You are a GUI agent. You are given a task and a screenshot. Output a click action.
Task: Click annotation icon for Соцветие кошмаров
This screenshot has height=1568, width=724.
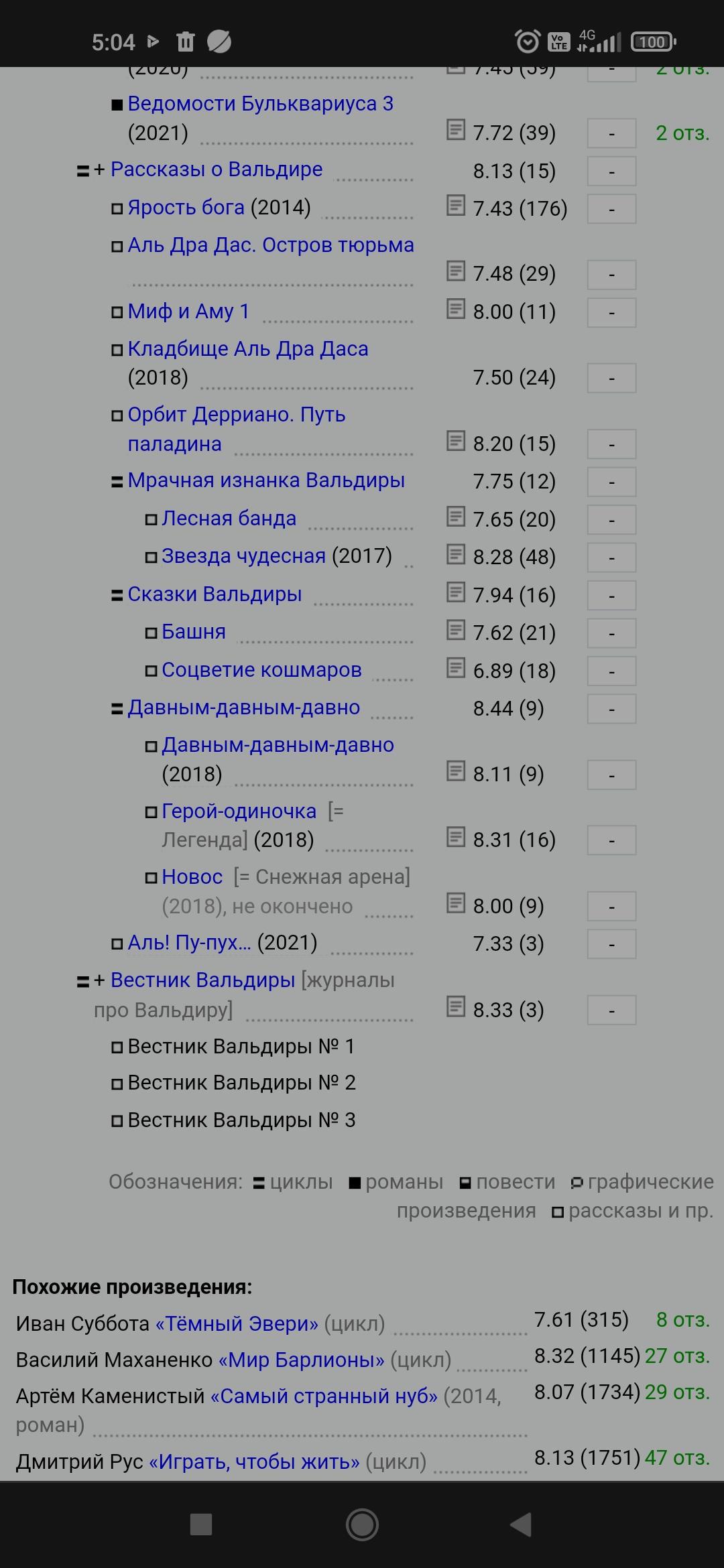coord(456,668)
